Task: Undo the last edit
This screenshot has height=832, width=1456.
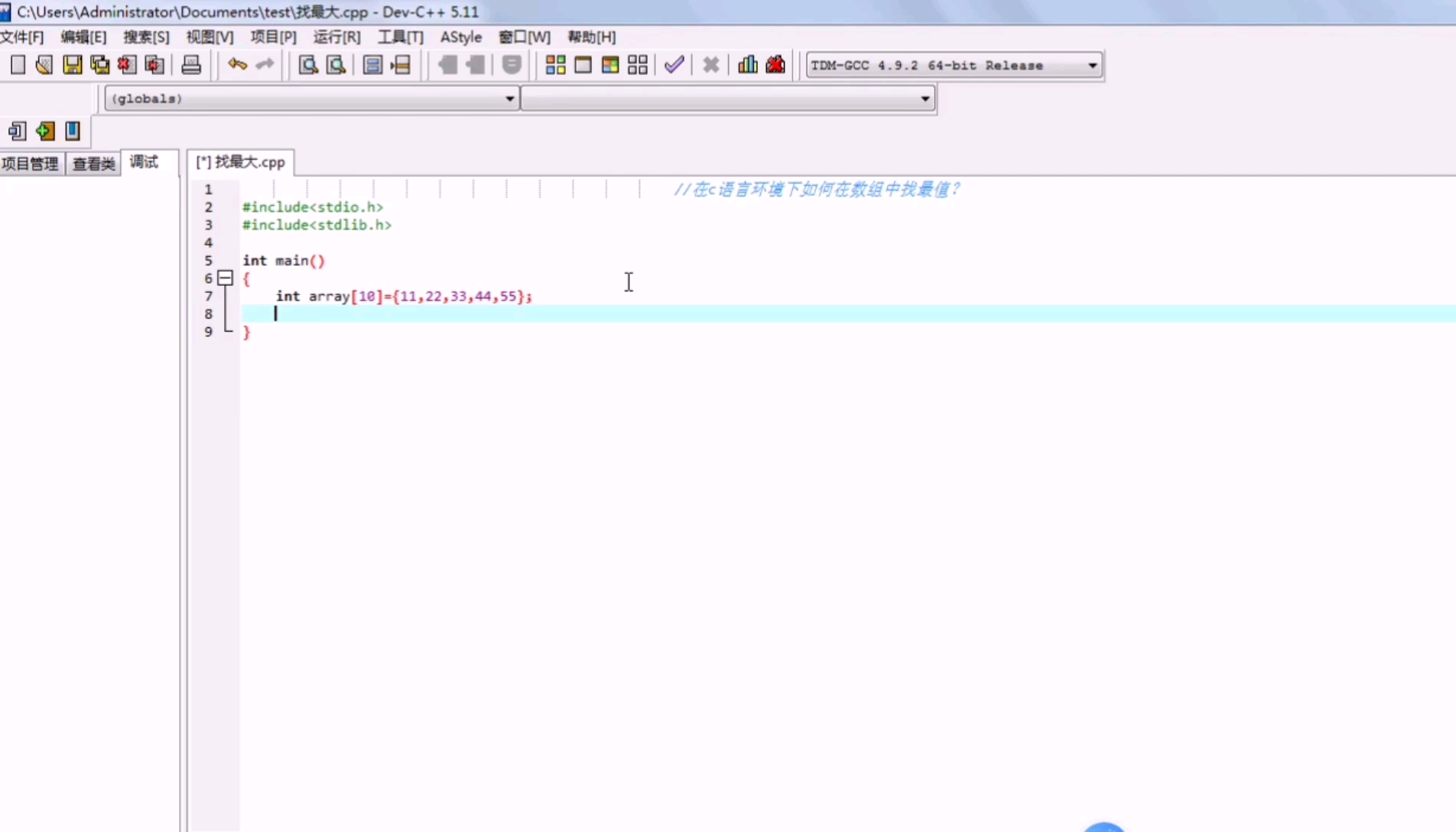Action: pyautogui.click(x=237, y=65)
